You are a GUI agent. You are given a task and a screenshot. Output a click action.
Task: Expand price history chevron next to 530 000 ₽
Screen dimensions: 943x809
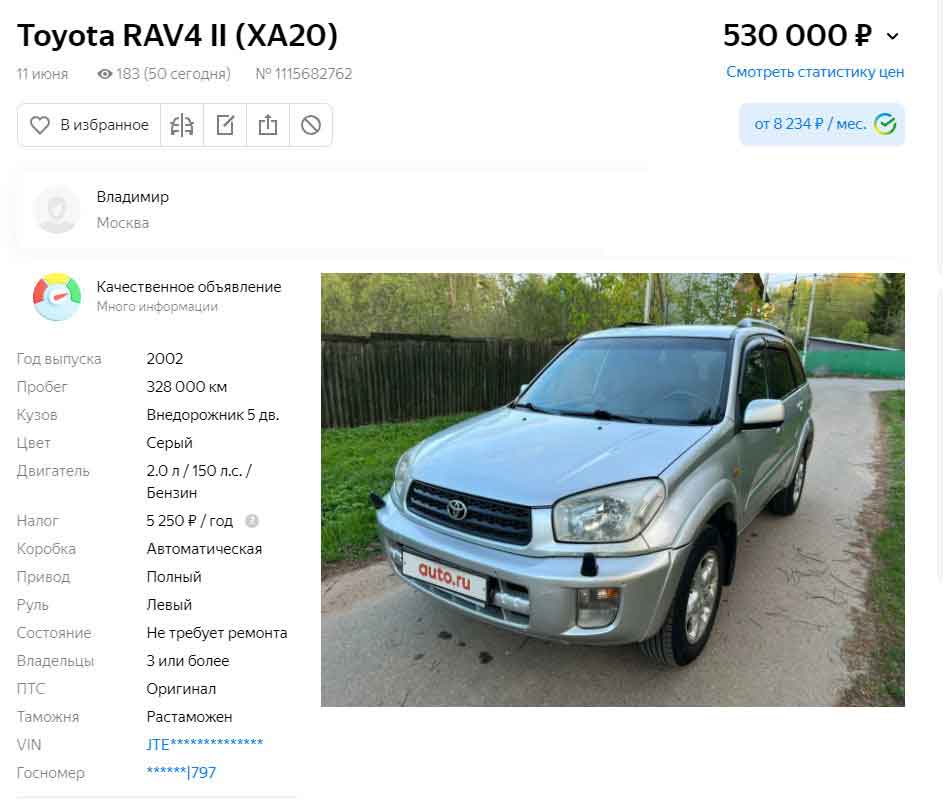[x=892, y=37]
